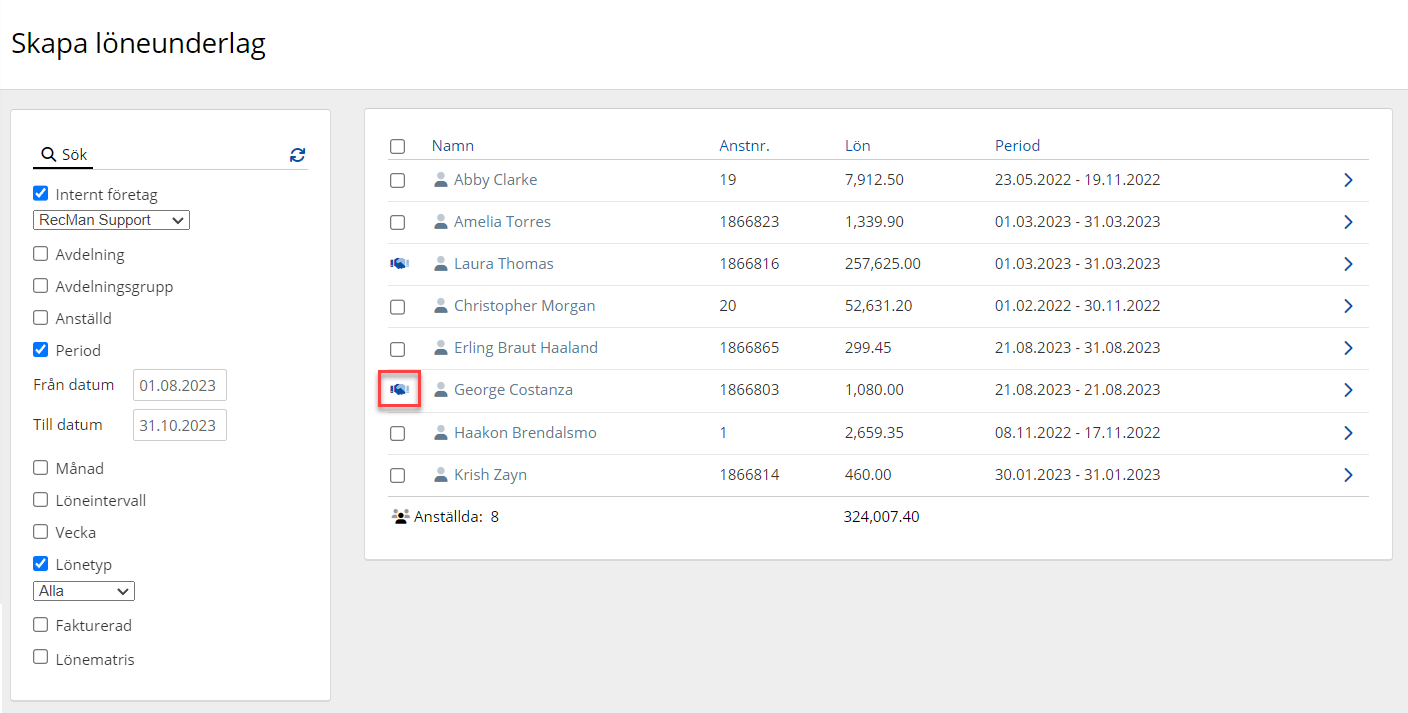
Task: Open the RecMan Support company dropdown
Action: tap(111, 220)
